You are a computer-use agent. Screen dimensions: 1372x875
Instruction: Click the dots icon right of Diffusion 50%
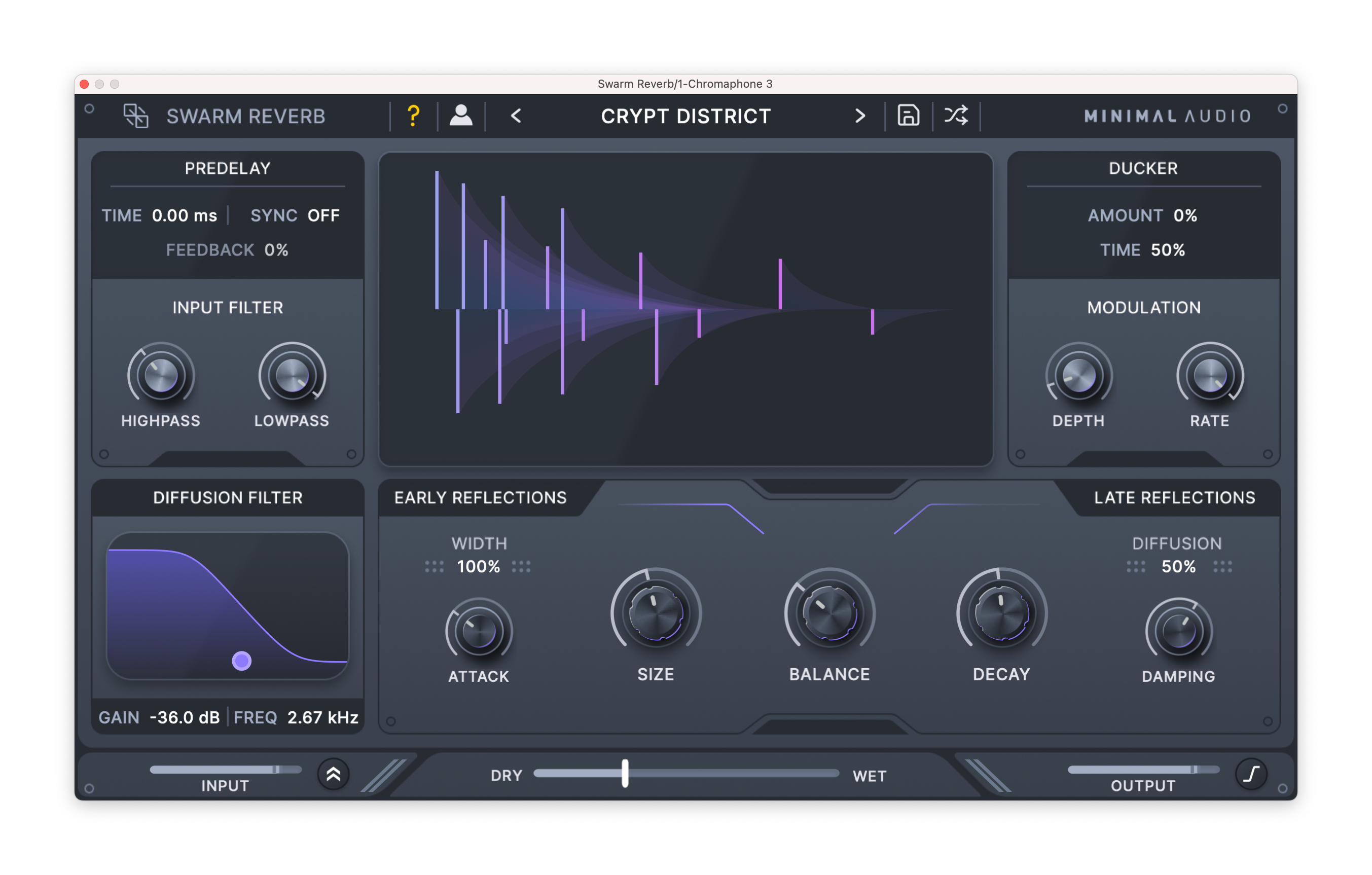(1222, 567)
